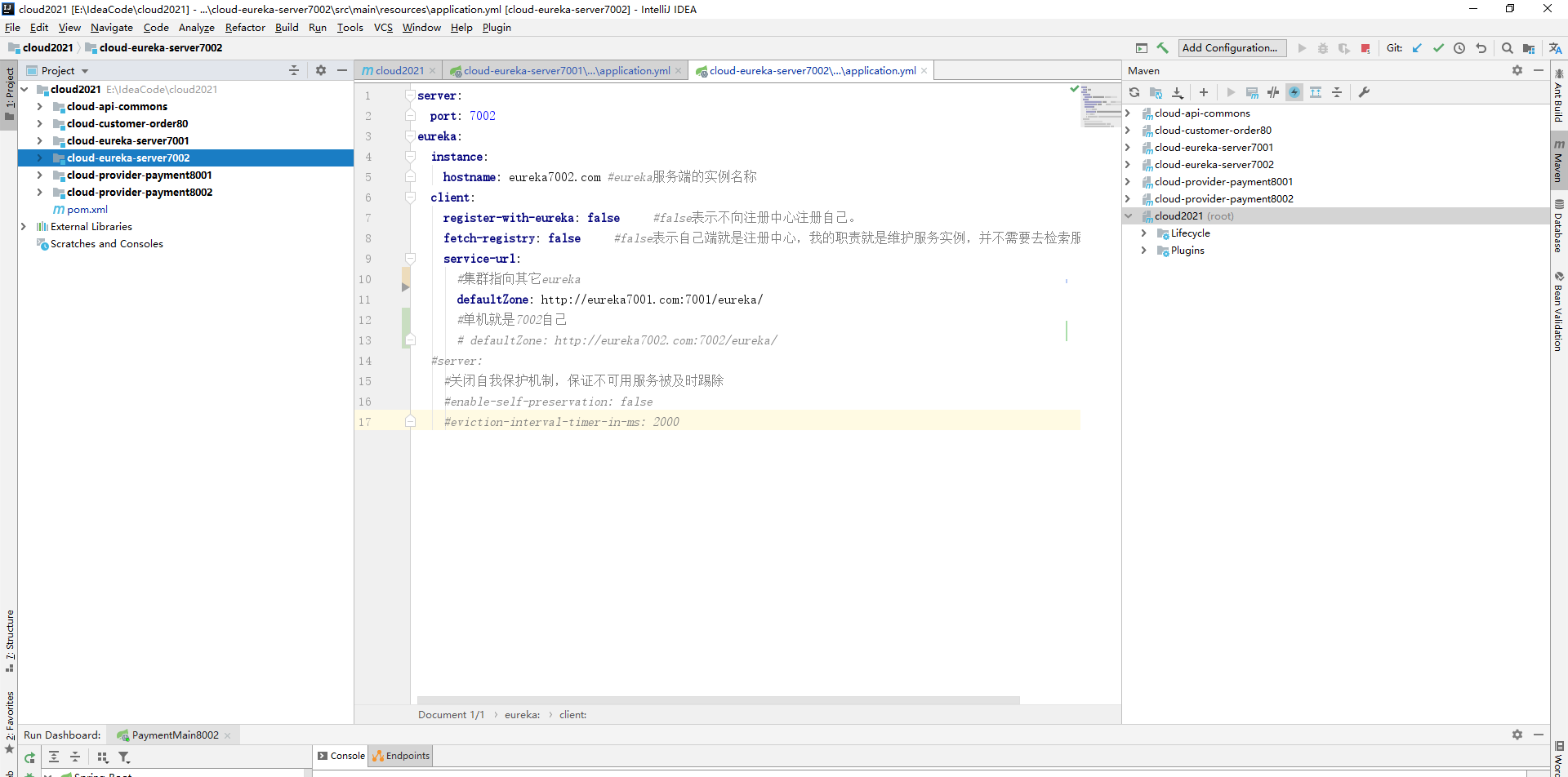Image resolution: width=1568 pixels, height=777 pixels.
Task: Show Git history clock icon
Action: tap(1459, 48)
